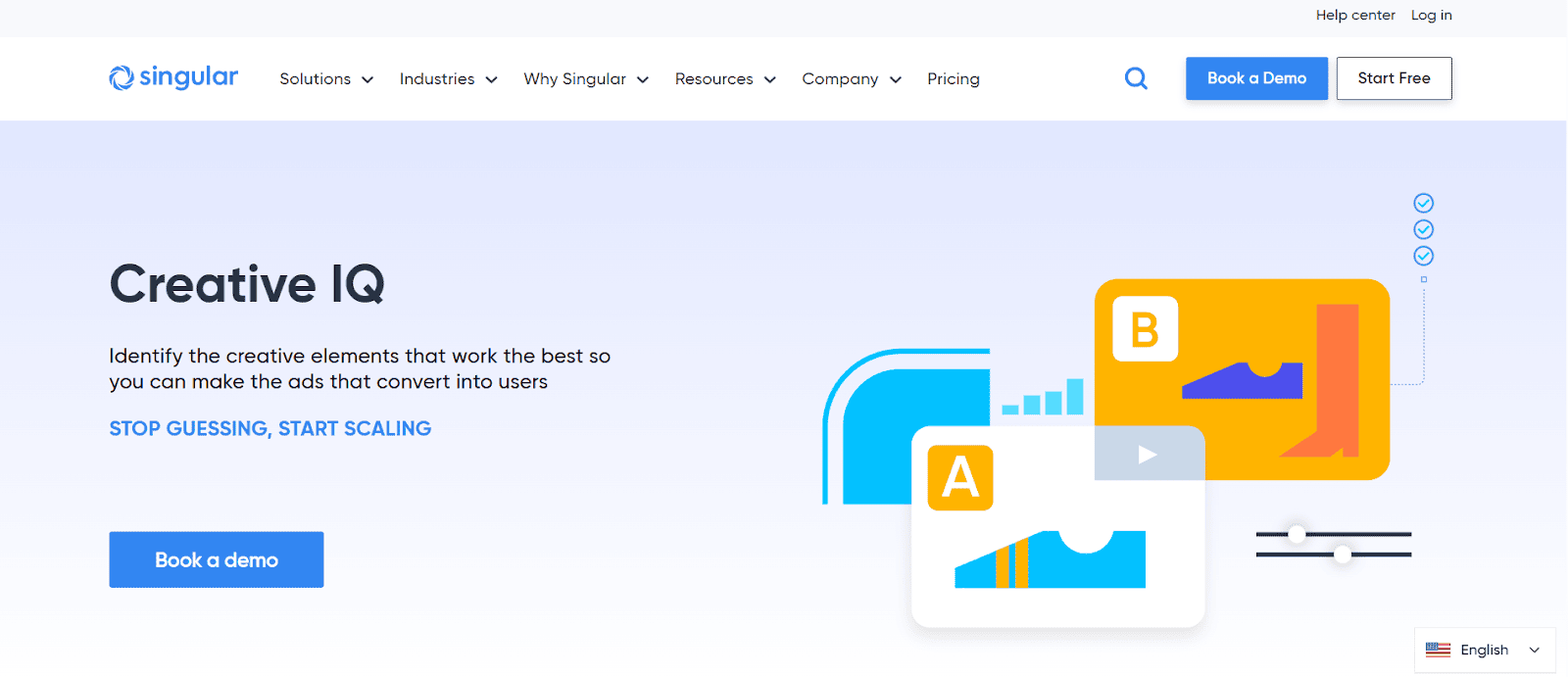Click the bottom circled checkmark
Image resolution: width=1568 pixels, height=677 pixels.
[1423, 256]
